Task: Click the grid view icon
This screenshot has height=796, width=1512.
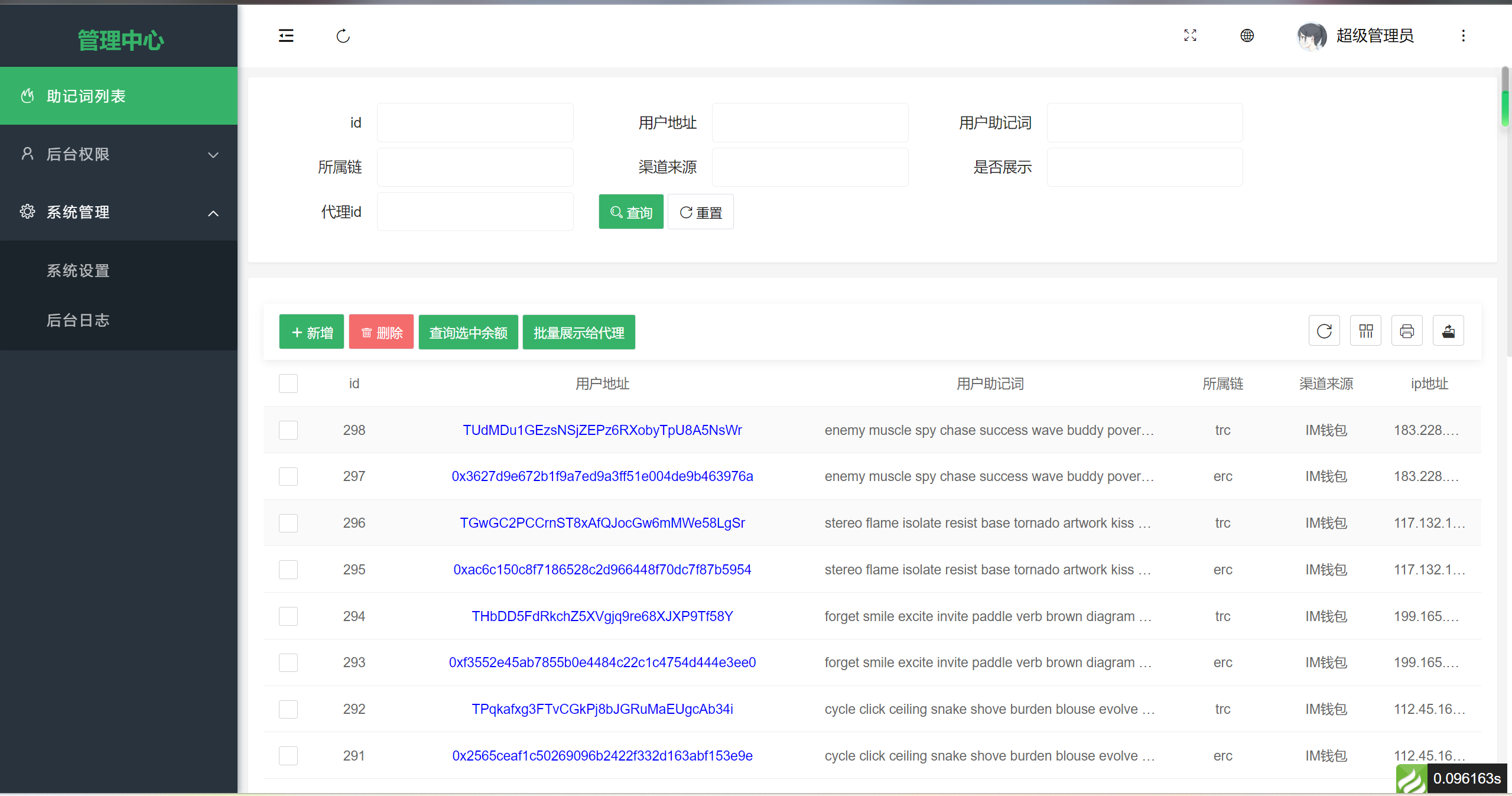Action: click(x=1365, y=332)
